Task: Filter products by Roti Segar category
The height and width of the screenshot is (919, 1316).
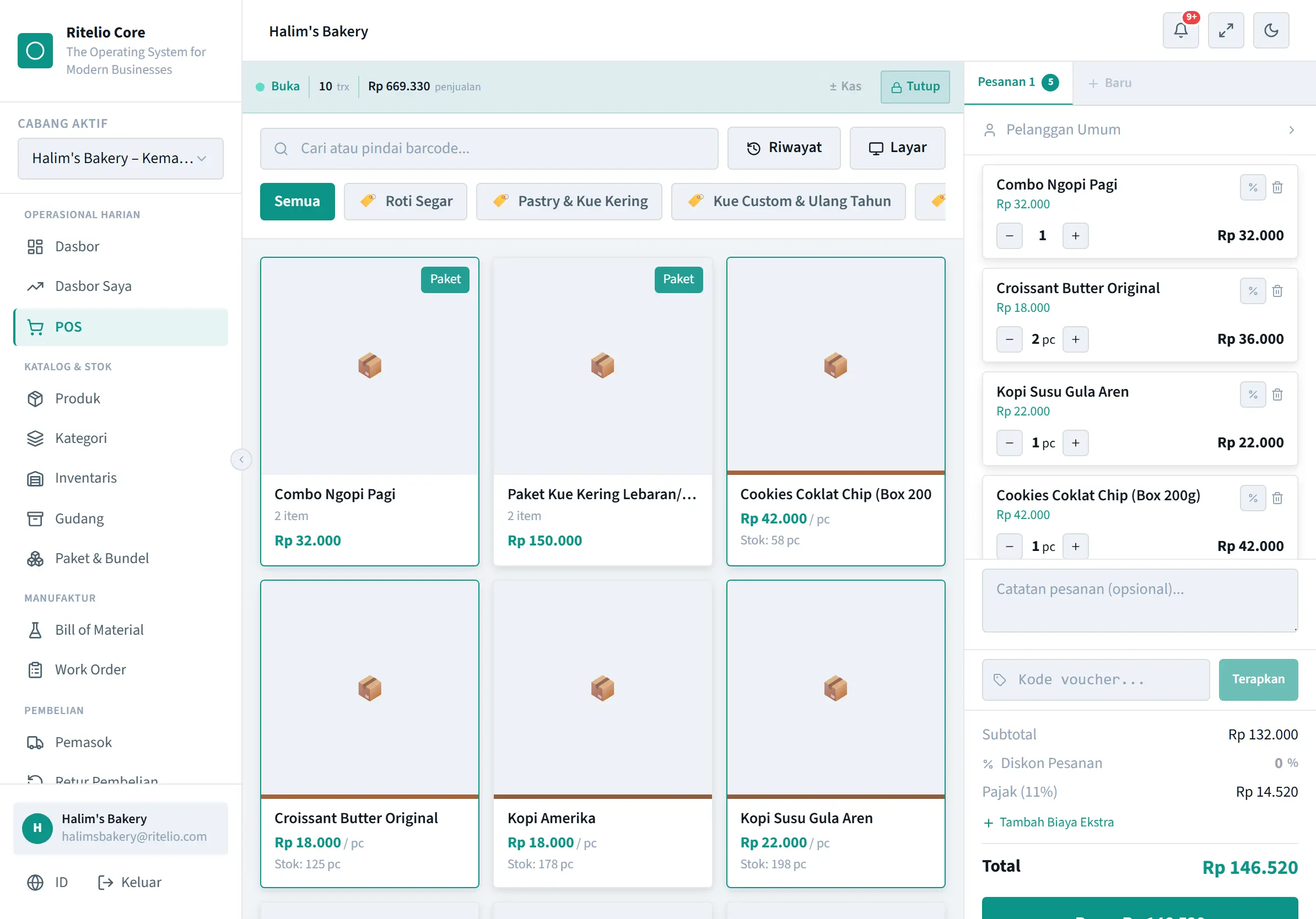Action: (405, 202)
